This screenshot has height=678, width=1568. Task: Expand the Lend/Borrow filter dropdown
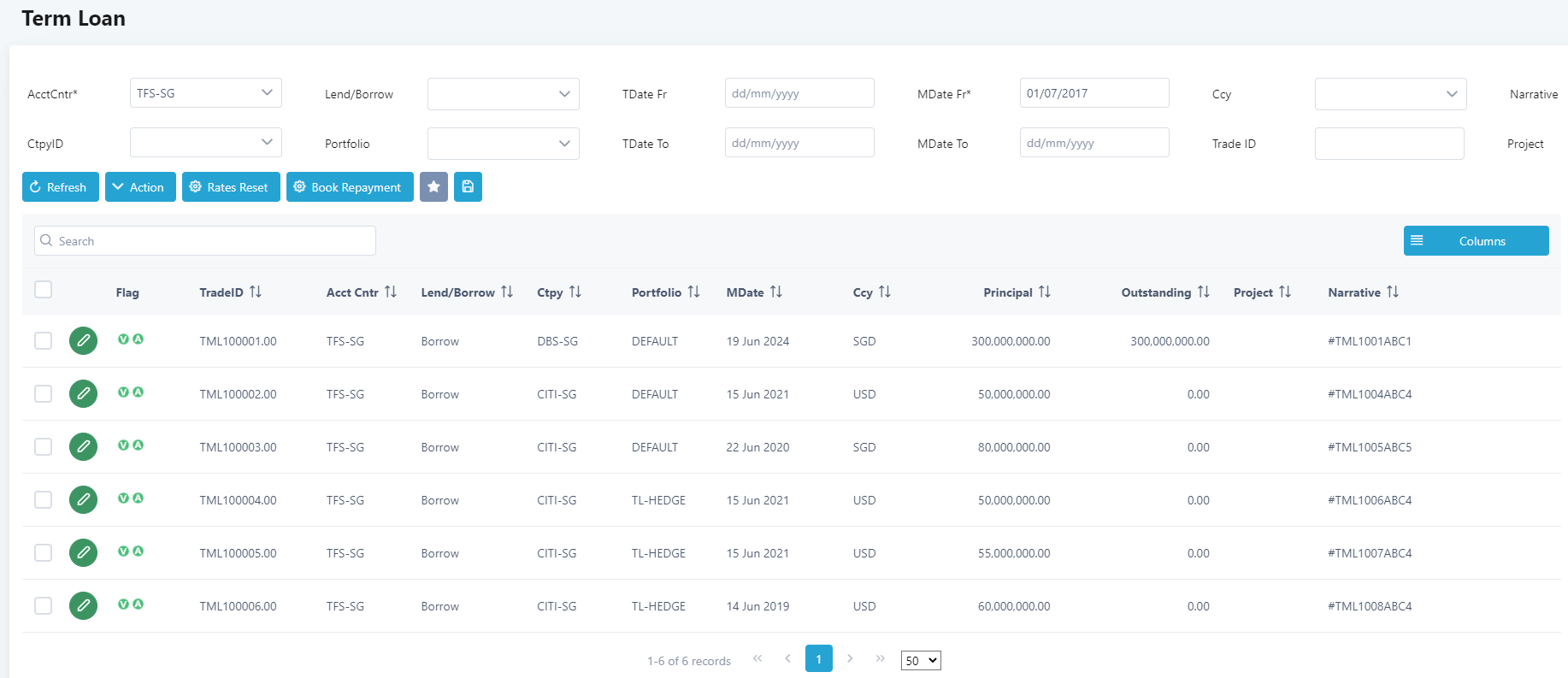click(x=503, y=94)
